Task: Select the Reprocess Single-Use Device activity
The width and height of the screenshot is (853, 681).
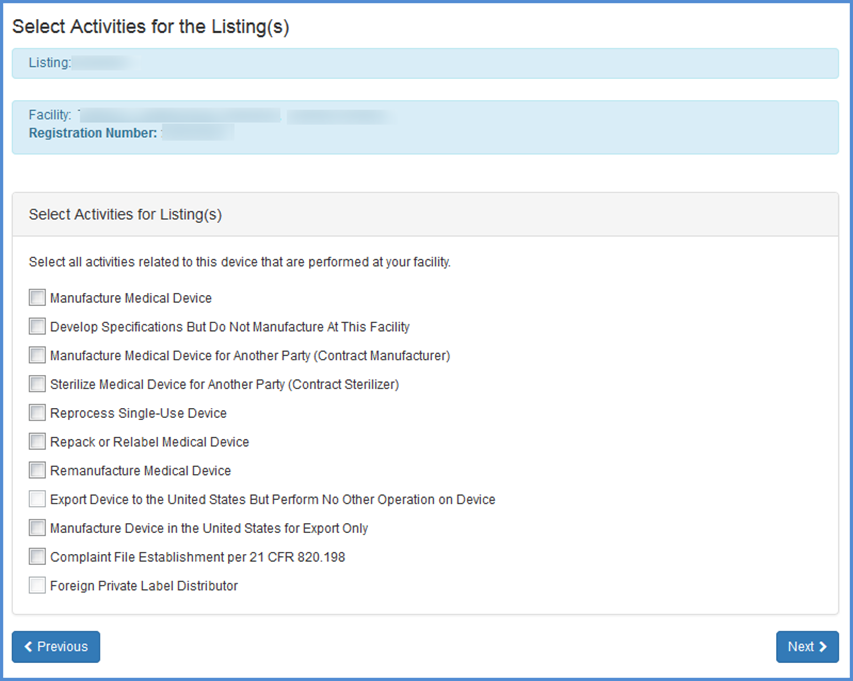Action: 37,412
